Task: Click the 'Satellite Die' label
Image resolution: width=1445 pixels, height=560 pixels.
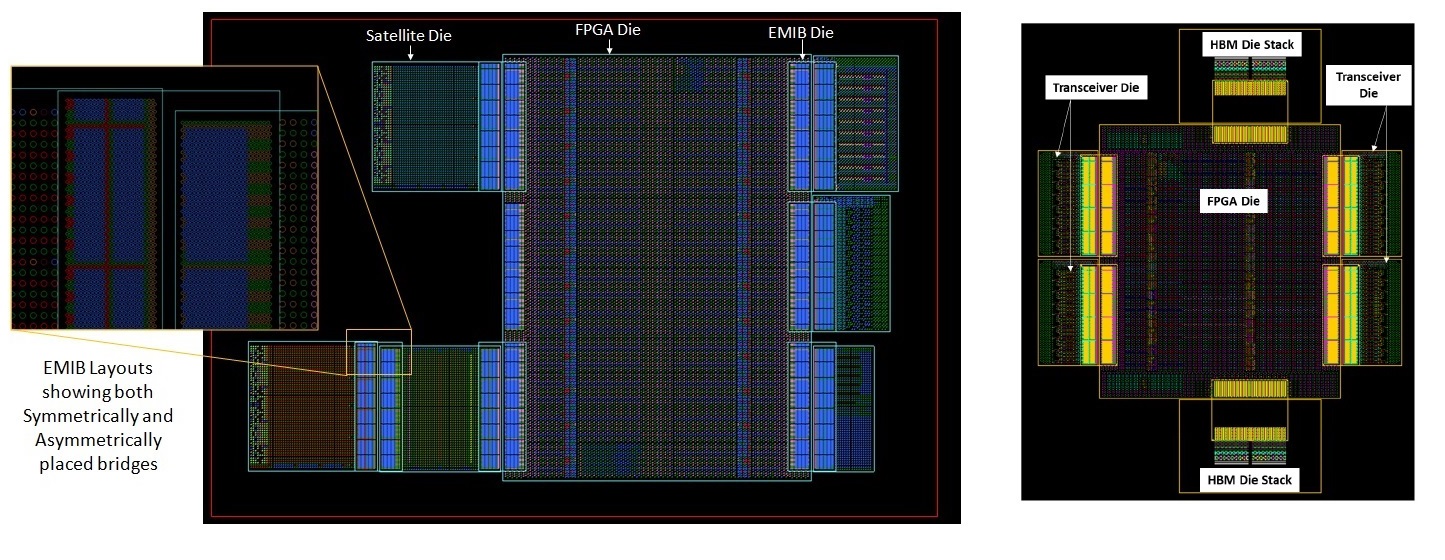Action: [407, 36]
